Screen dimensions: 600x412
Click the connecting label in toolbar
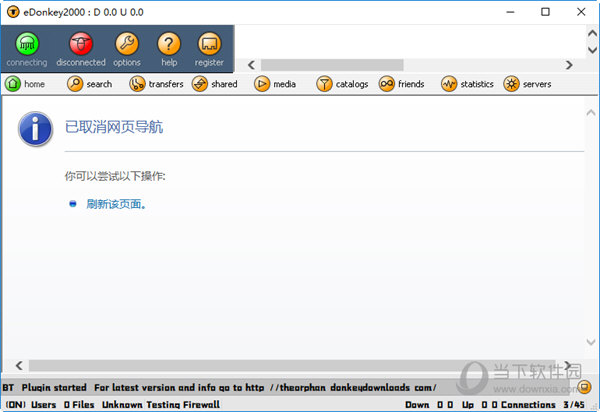[x=27, y=62]
